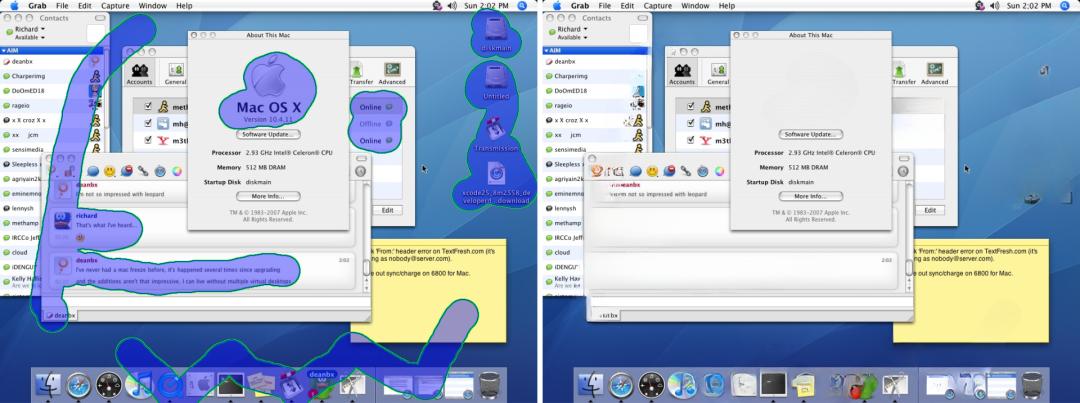Open the Trash in the Dock
Screen dimensions: 1080x403
tap(490, 385)
